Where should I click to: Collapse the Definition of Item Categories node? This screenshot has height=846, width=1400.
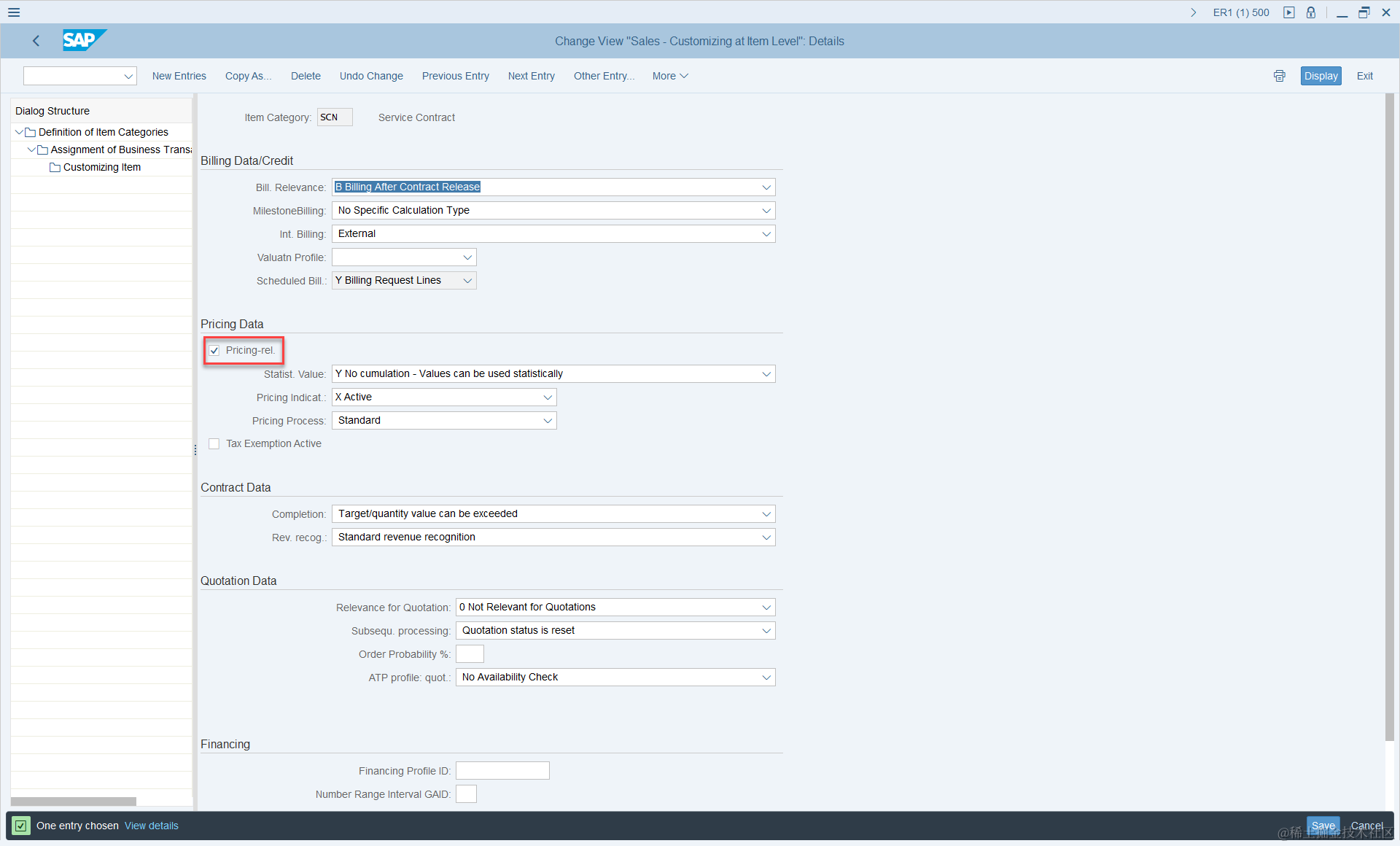click(x=19, y=132)
